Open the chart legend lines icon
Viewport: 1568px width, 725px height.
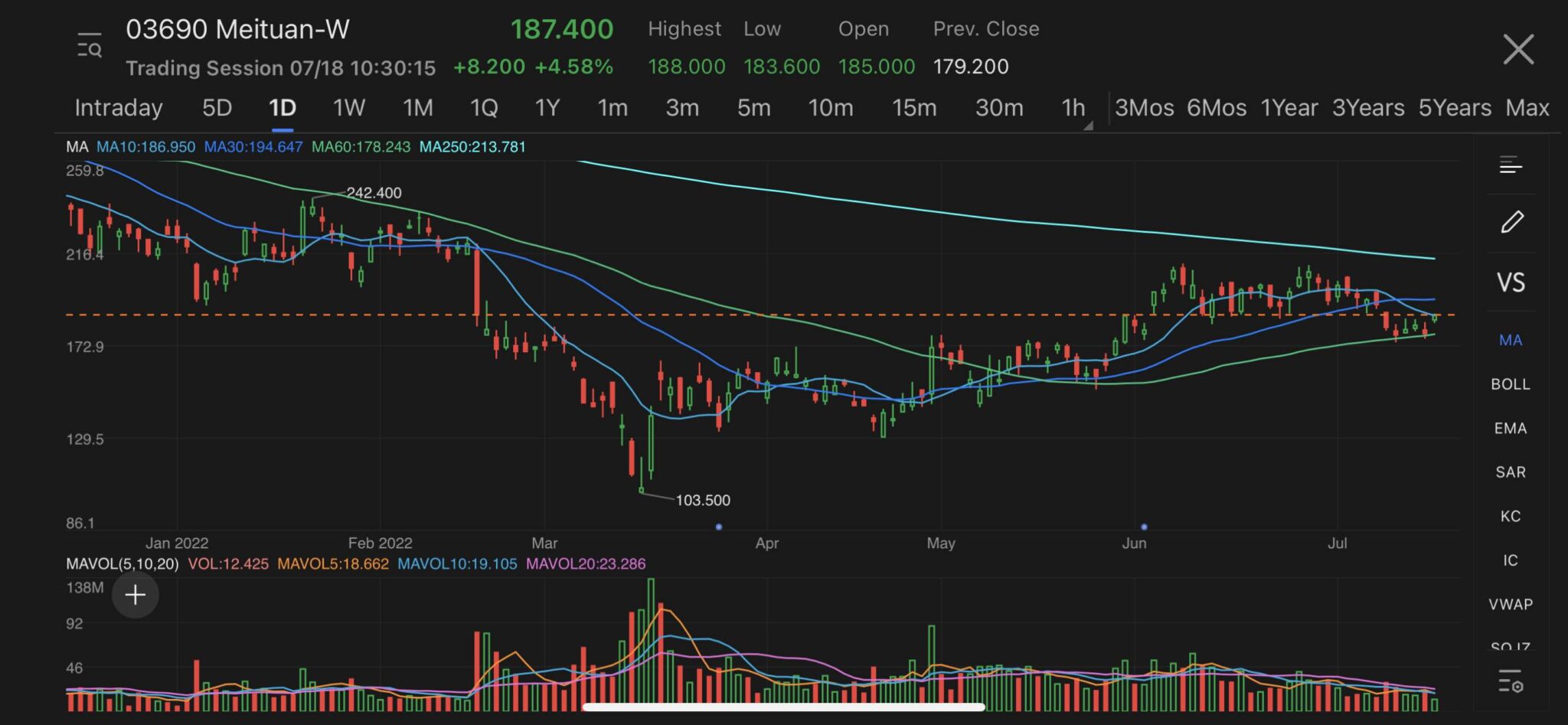pyautogui.click(x=1511, y=165)
